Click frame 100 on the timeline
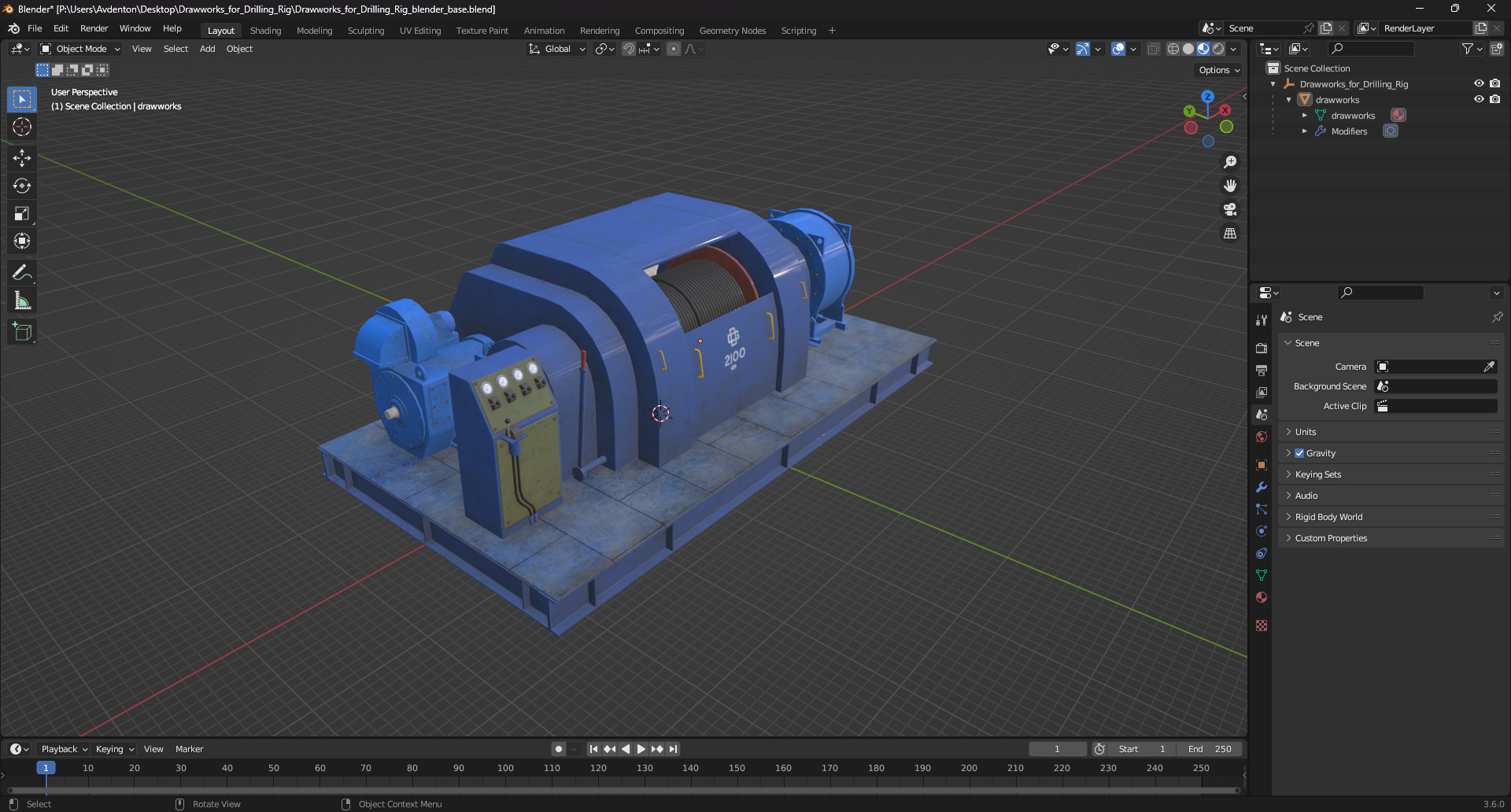This screenshot has width=1511, height=812. point(505,768)
